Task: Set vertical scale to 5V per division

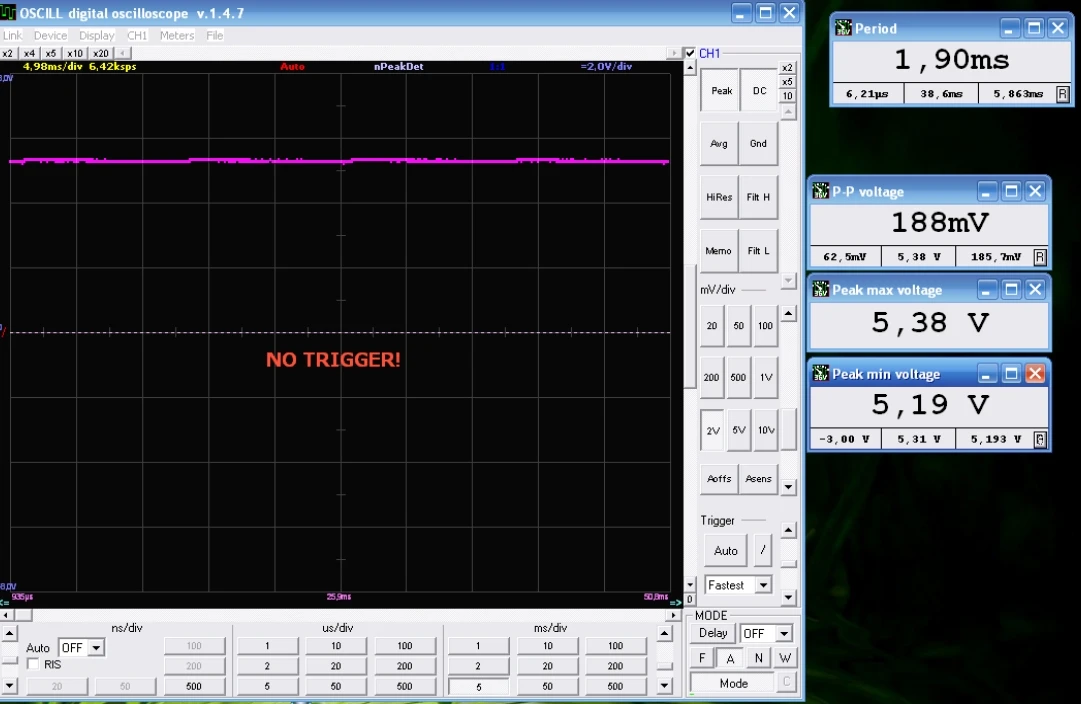Action: 738,431
